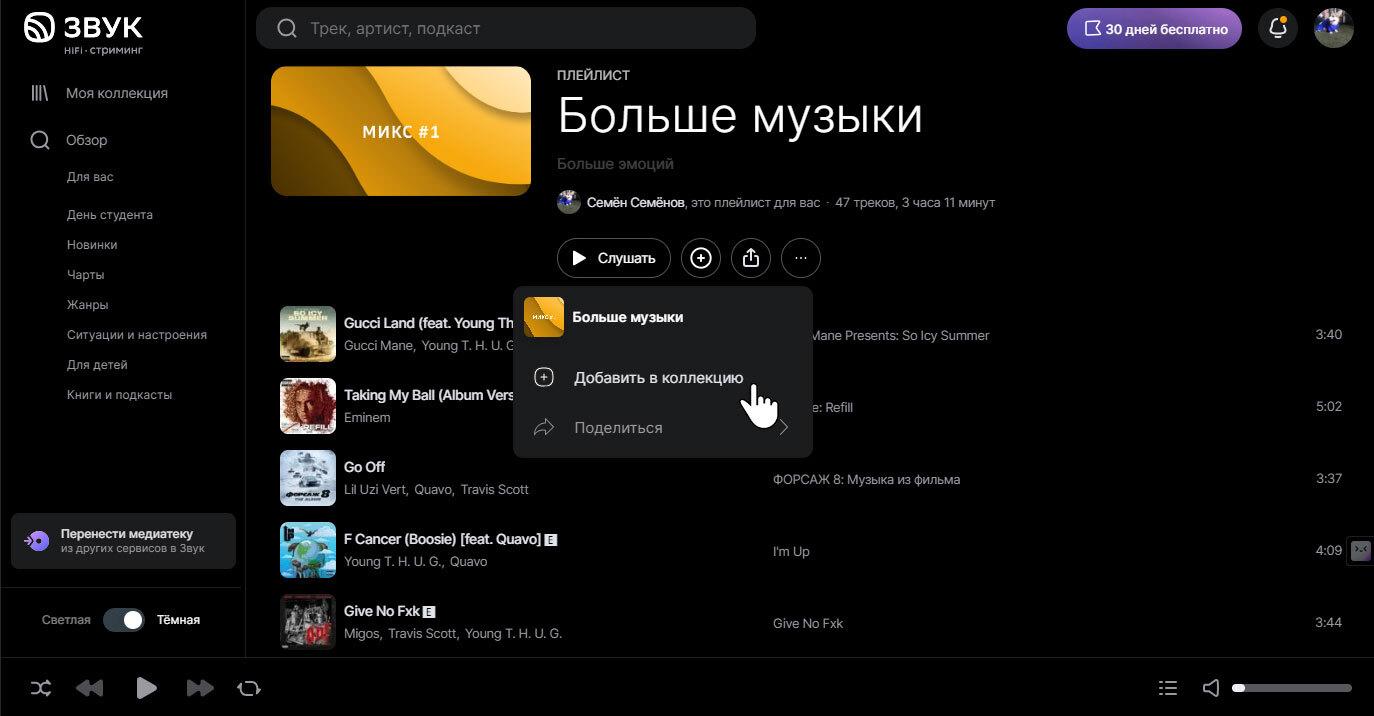This screenshot has height=716, width=1374.
Task: Click the share playlist icon button
Action: click(751, 258)
